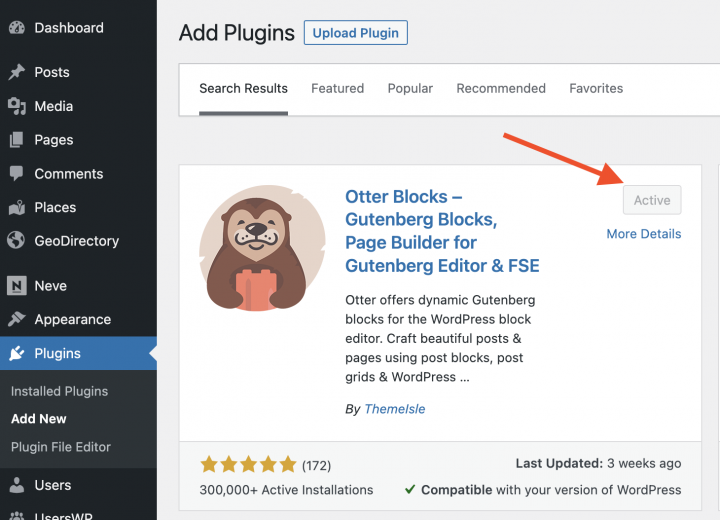Click the GeoDirectory globe icon
Viewport: 720px width, 520px height.
16,241
